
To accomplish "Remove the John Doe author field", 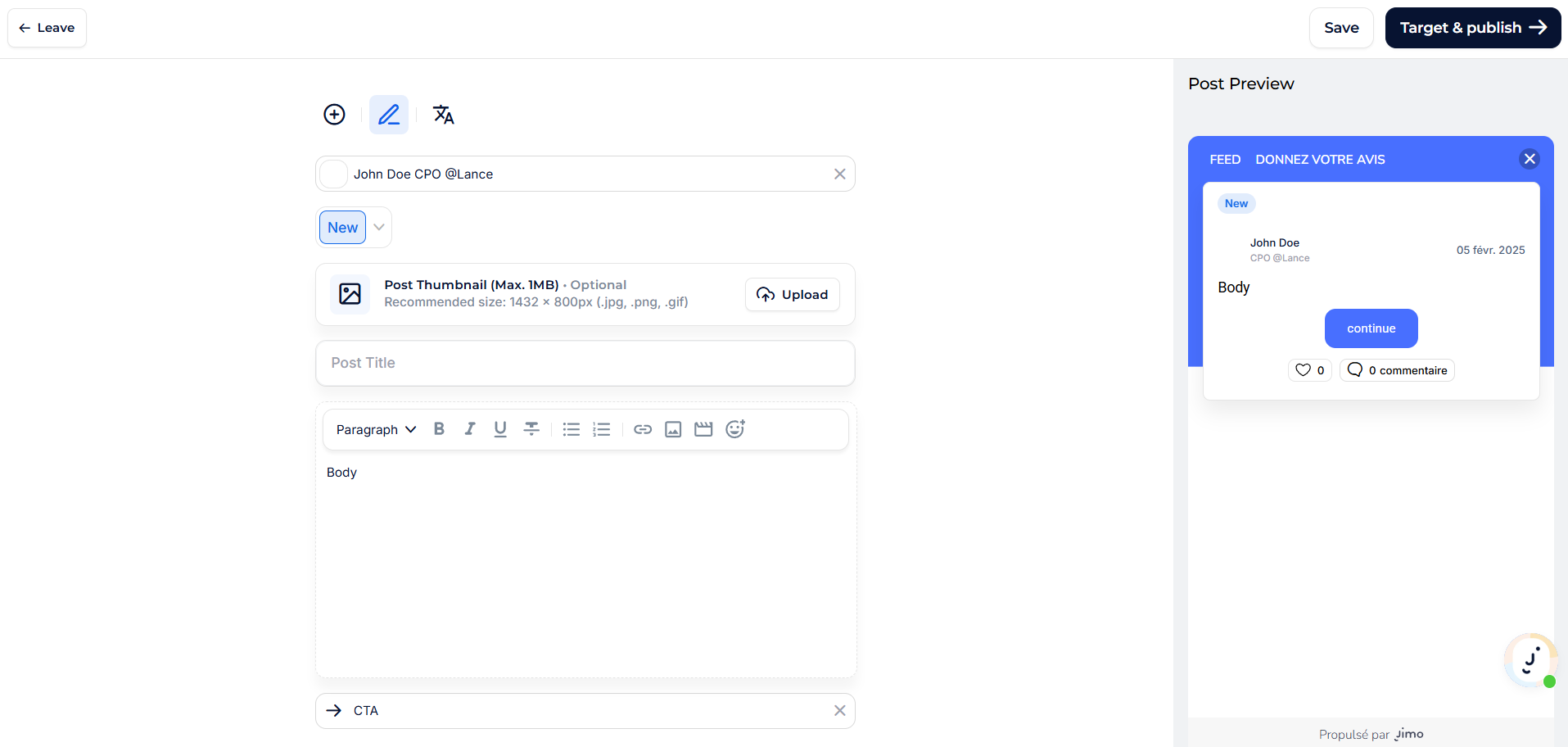I will click(839, 174).
